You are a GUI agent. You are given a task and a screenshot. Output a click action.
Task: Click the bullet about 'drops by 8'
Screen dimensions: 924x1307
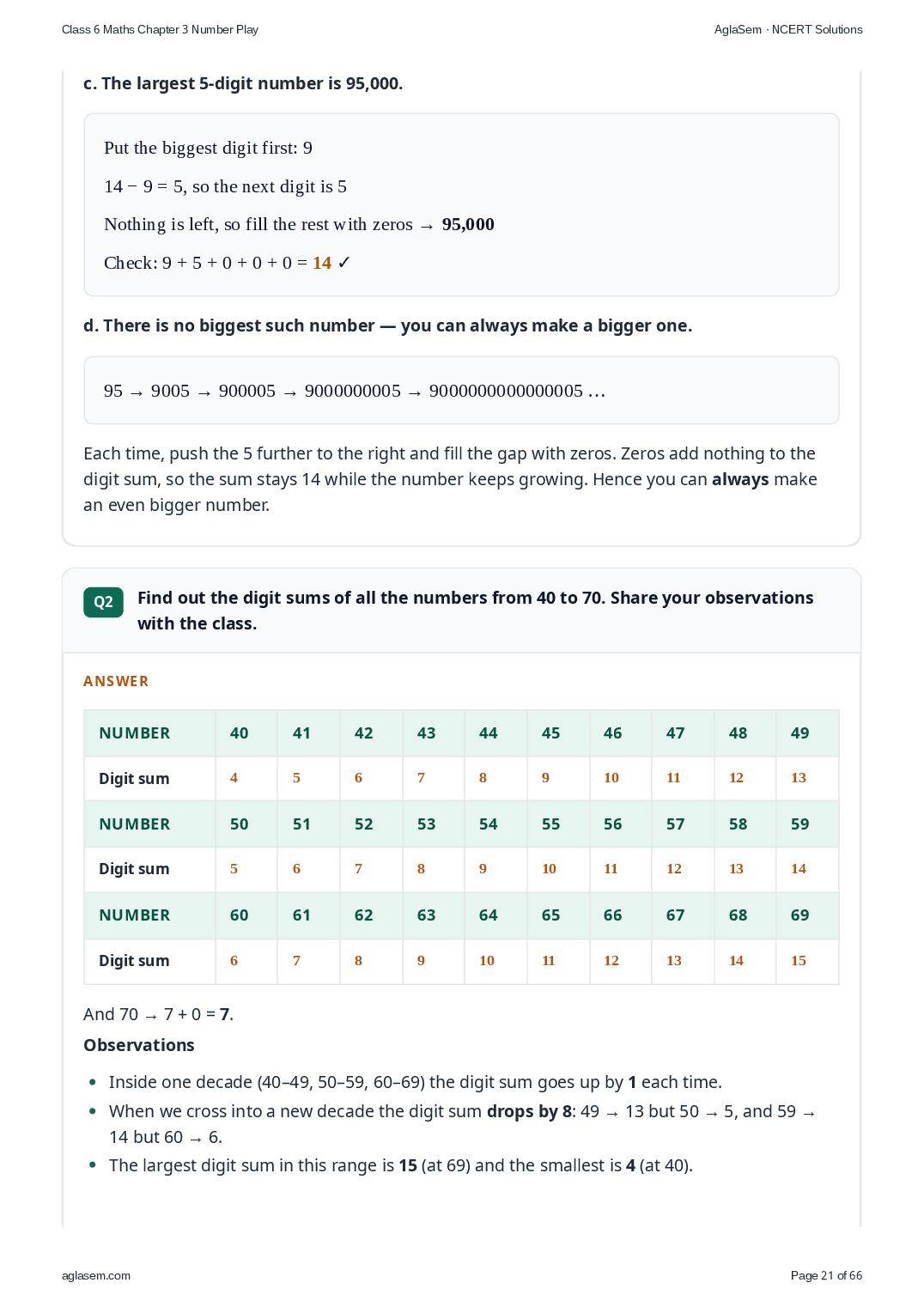tap(462, 1124)
